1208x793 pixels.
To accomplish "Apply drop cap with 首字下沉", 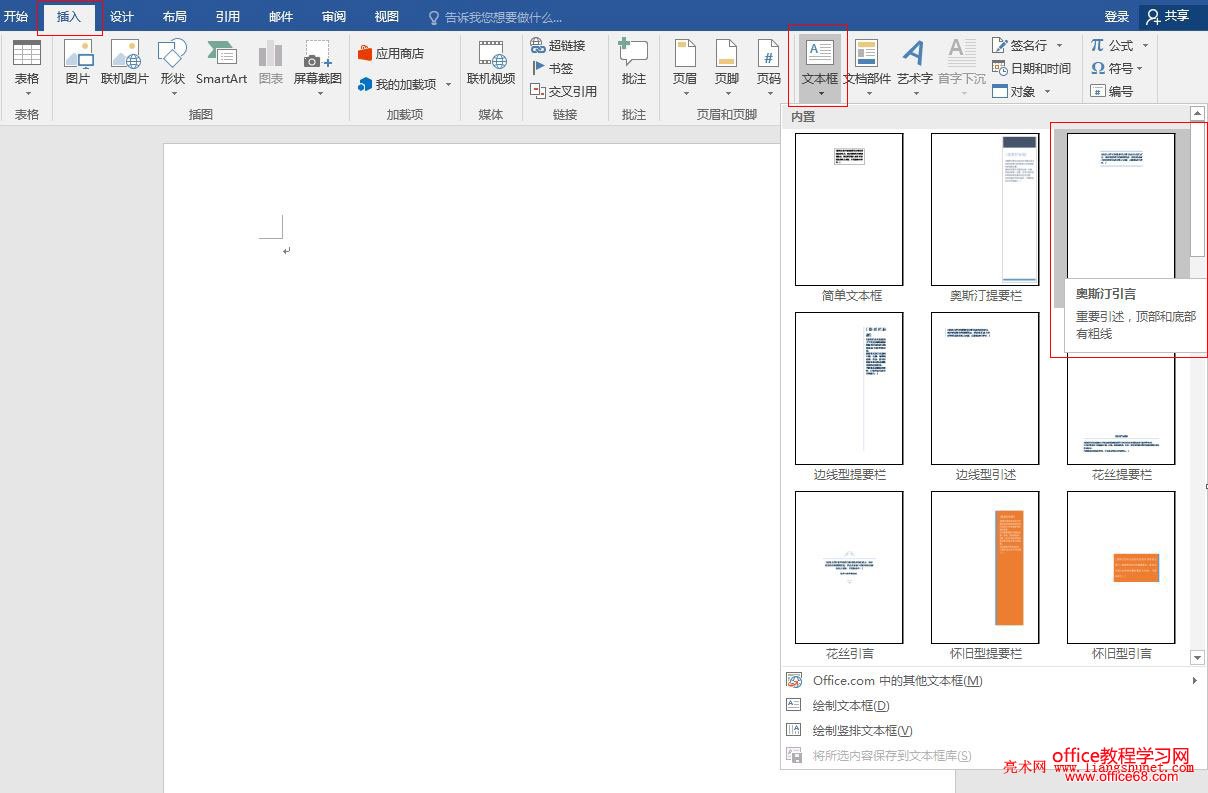I will point(961,62).
